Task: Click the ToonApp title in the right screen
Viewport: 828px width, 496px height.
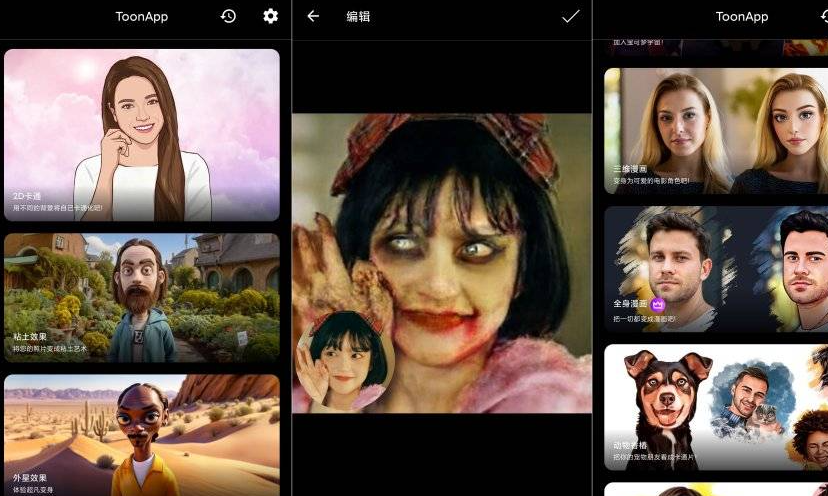Action: tap(741, 16)
